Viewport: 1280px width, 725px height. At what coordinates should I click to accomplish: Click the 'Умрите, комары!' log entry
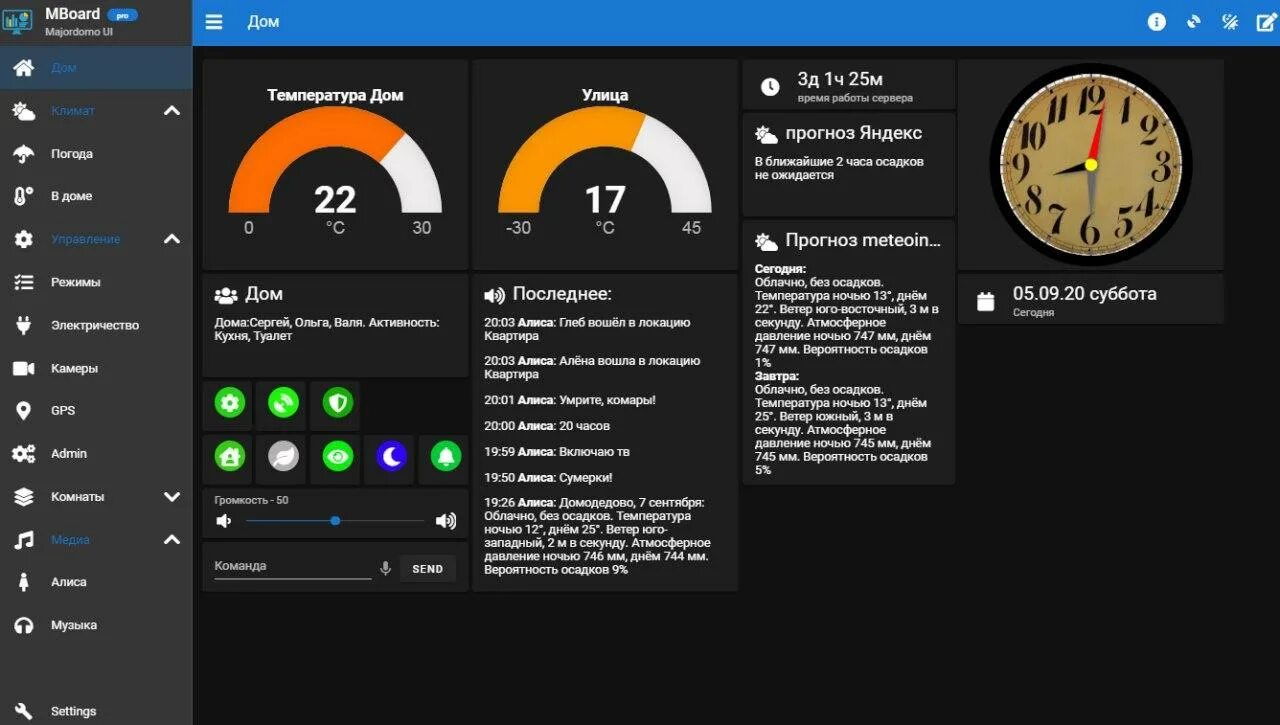(570, 400)
